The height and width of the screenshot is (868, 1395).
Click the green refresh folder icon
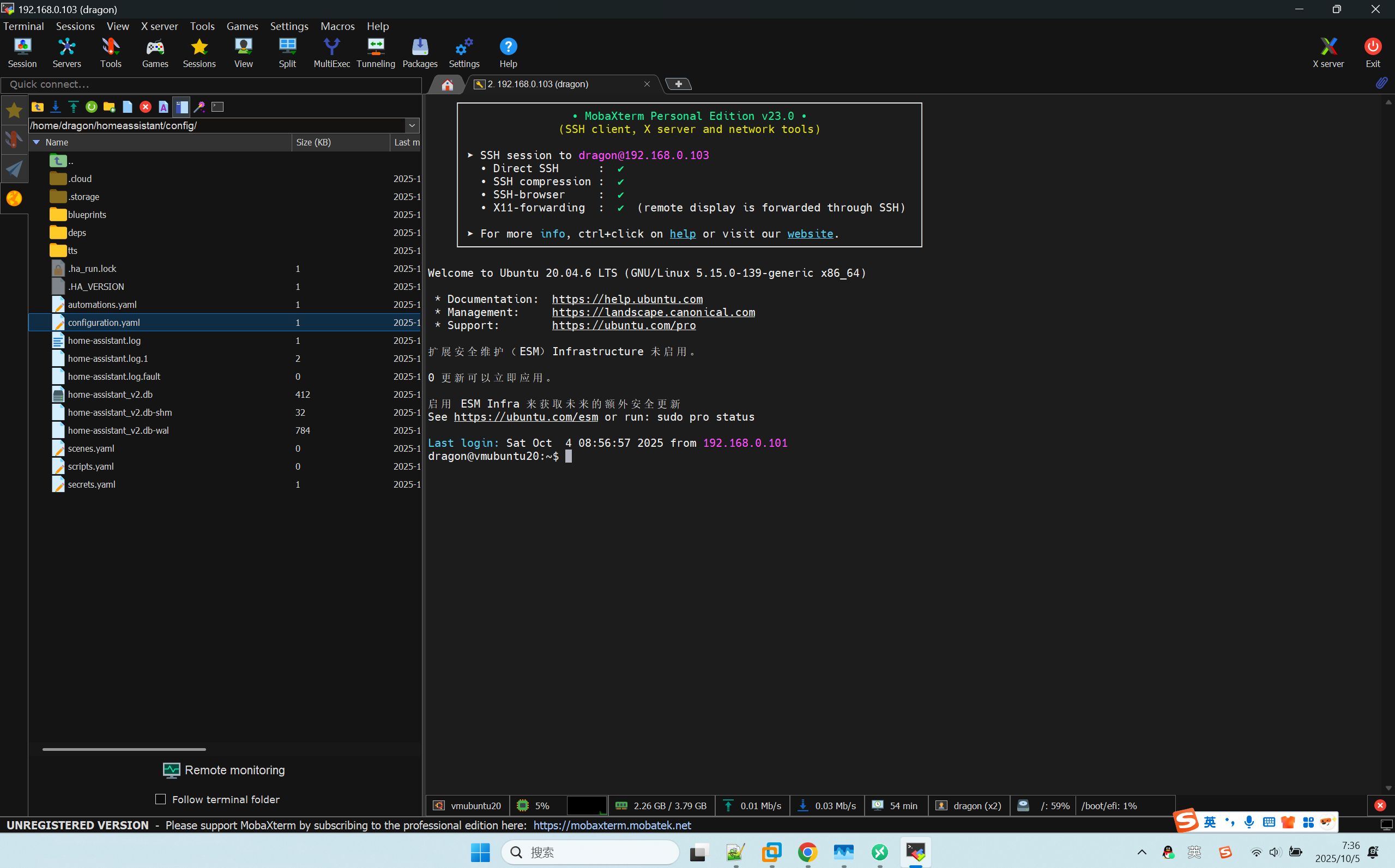92,107
